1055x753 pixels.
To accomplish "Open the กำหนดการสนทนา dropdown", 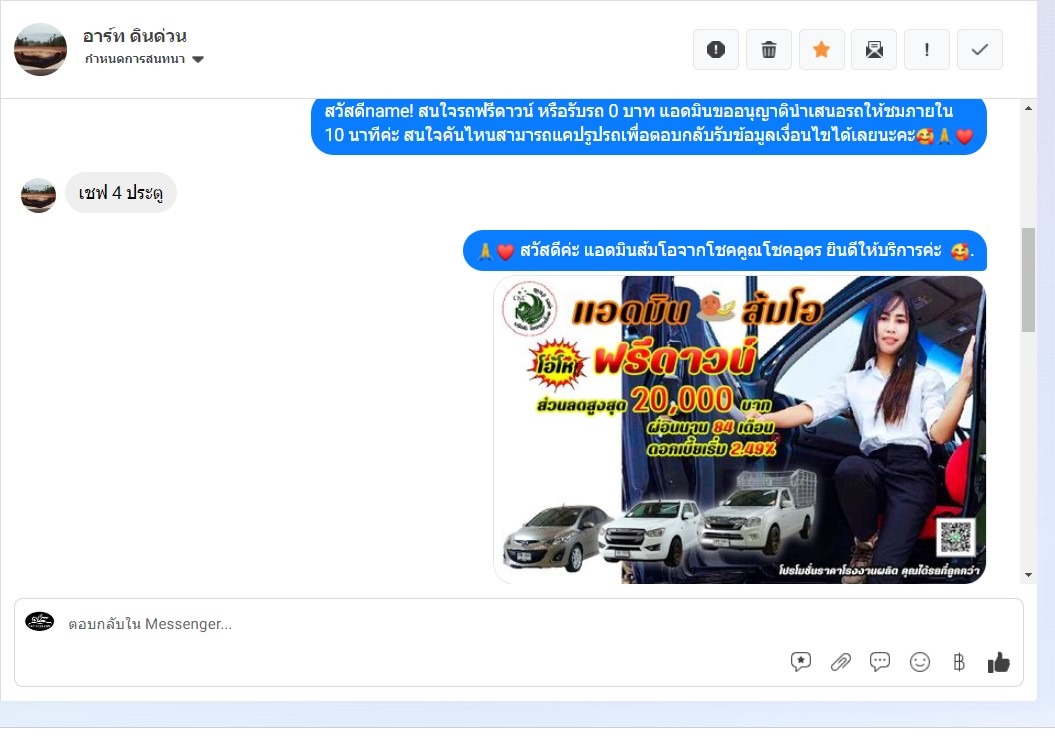I will pyautogui.click(x=144, y=59).
